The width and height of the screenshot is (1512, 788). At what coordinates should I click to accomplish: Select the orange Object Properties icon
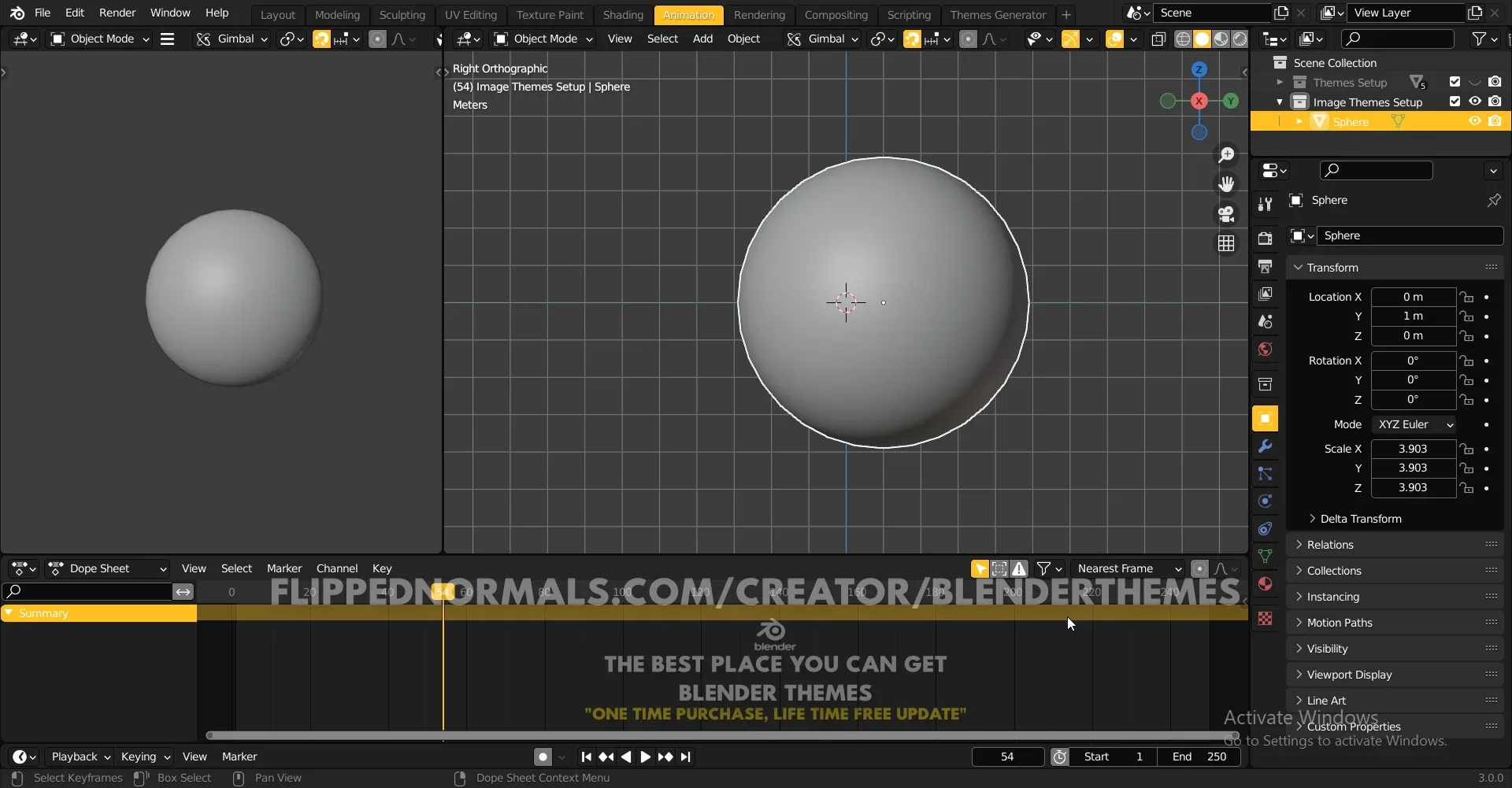(1266, 418)
